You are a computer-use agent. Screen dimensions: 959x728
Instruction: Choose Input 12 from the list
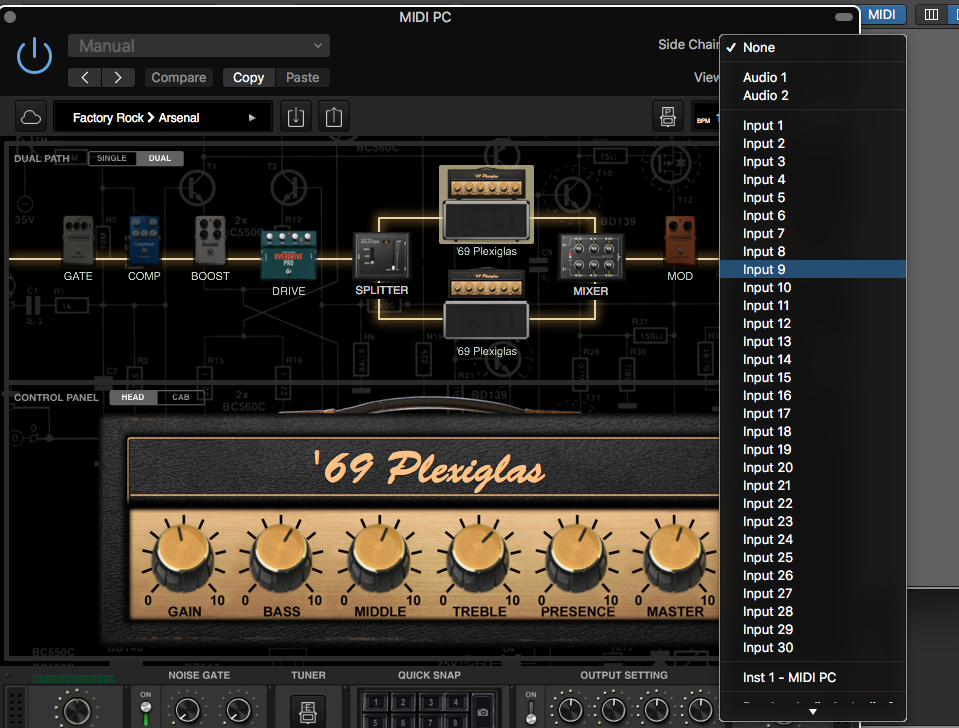point(813,324)
